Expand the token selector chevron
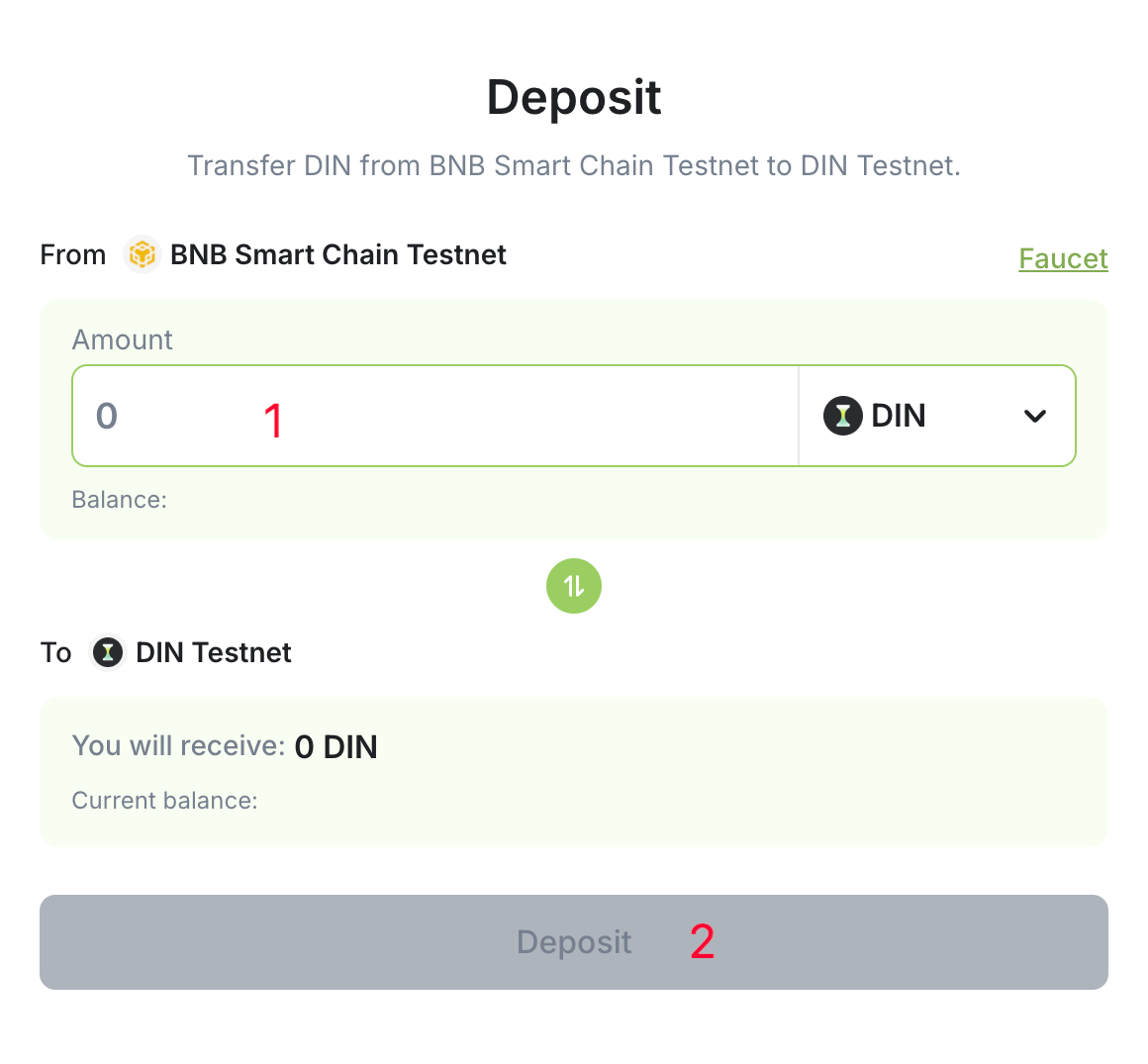This screenshot has height=1064, width=1148. [x=1034, y=416]
